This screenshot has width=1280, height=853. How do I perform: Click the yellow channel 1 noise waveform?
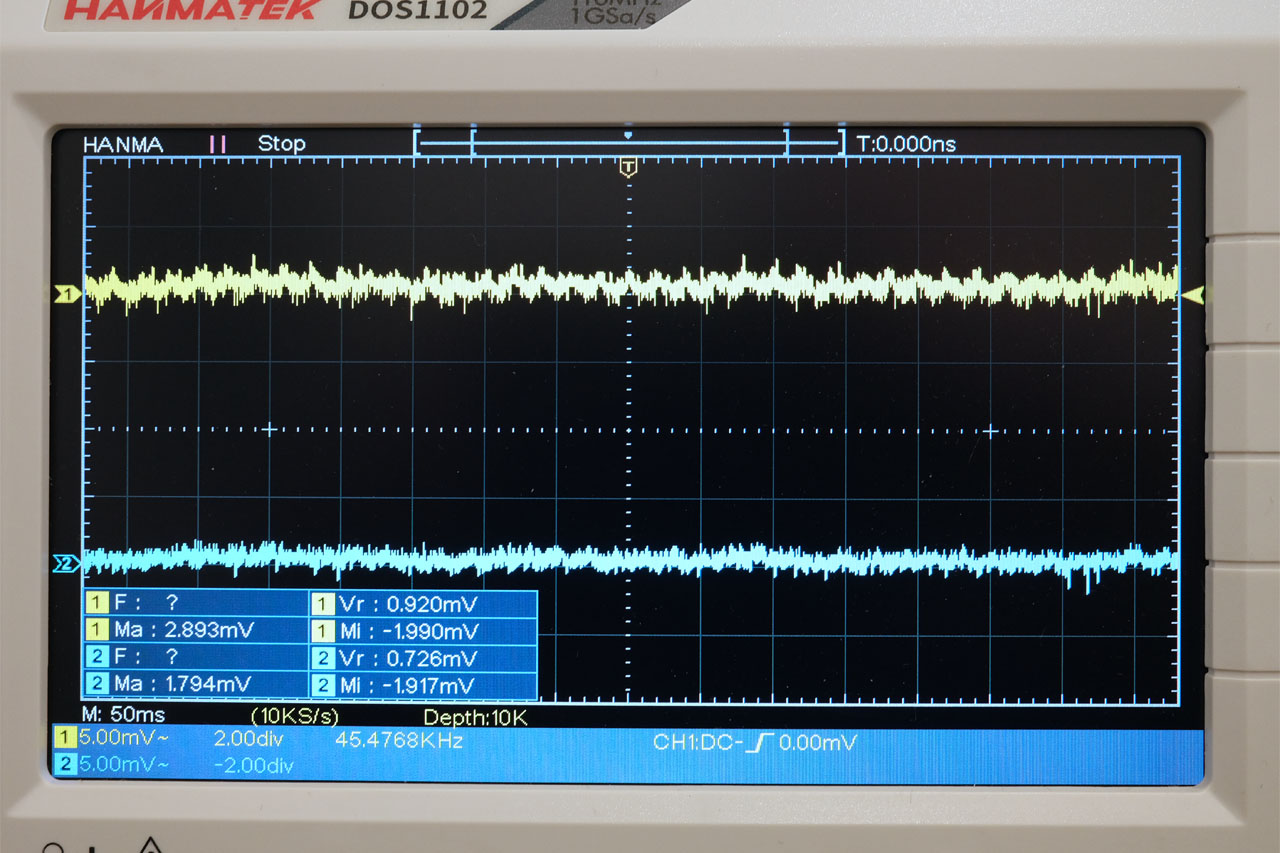pyautogui.click(x=632, y=285)
